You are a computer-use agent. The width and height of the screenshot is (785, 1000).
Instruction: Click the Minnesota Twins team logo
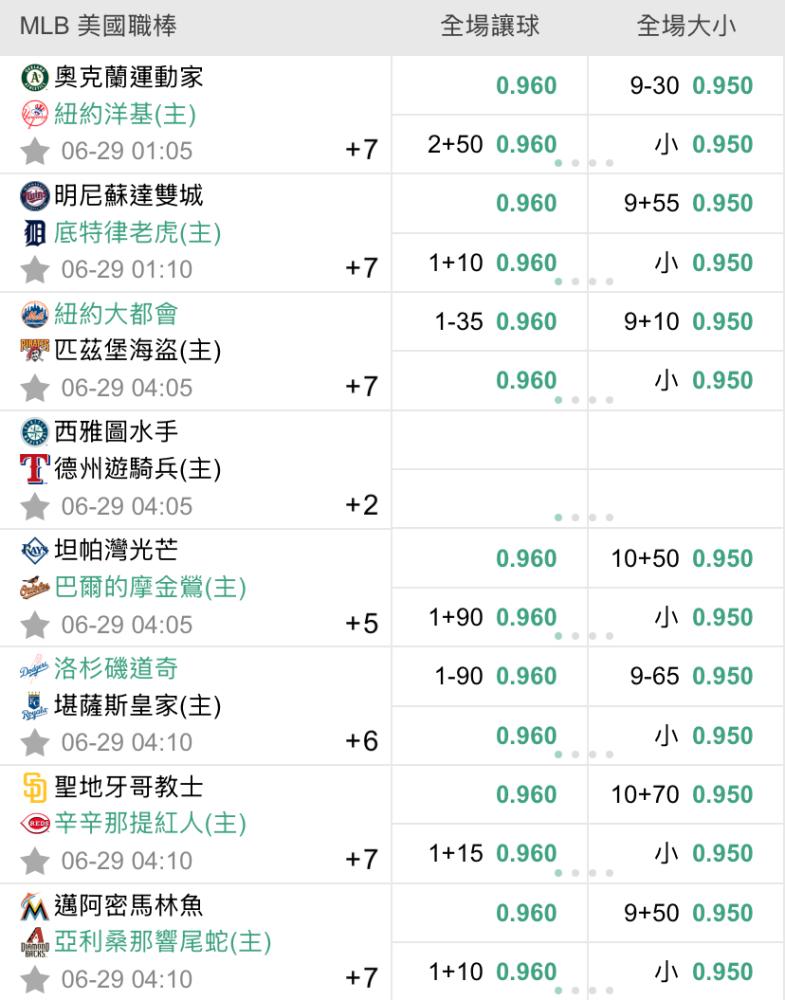34,196
